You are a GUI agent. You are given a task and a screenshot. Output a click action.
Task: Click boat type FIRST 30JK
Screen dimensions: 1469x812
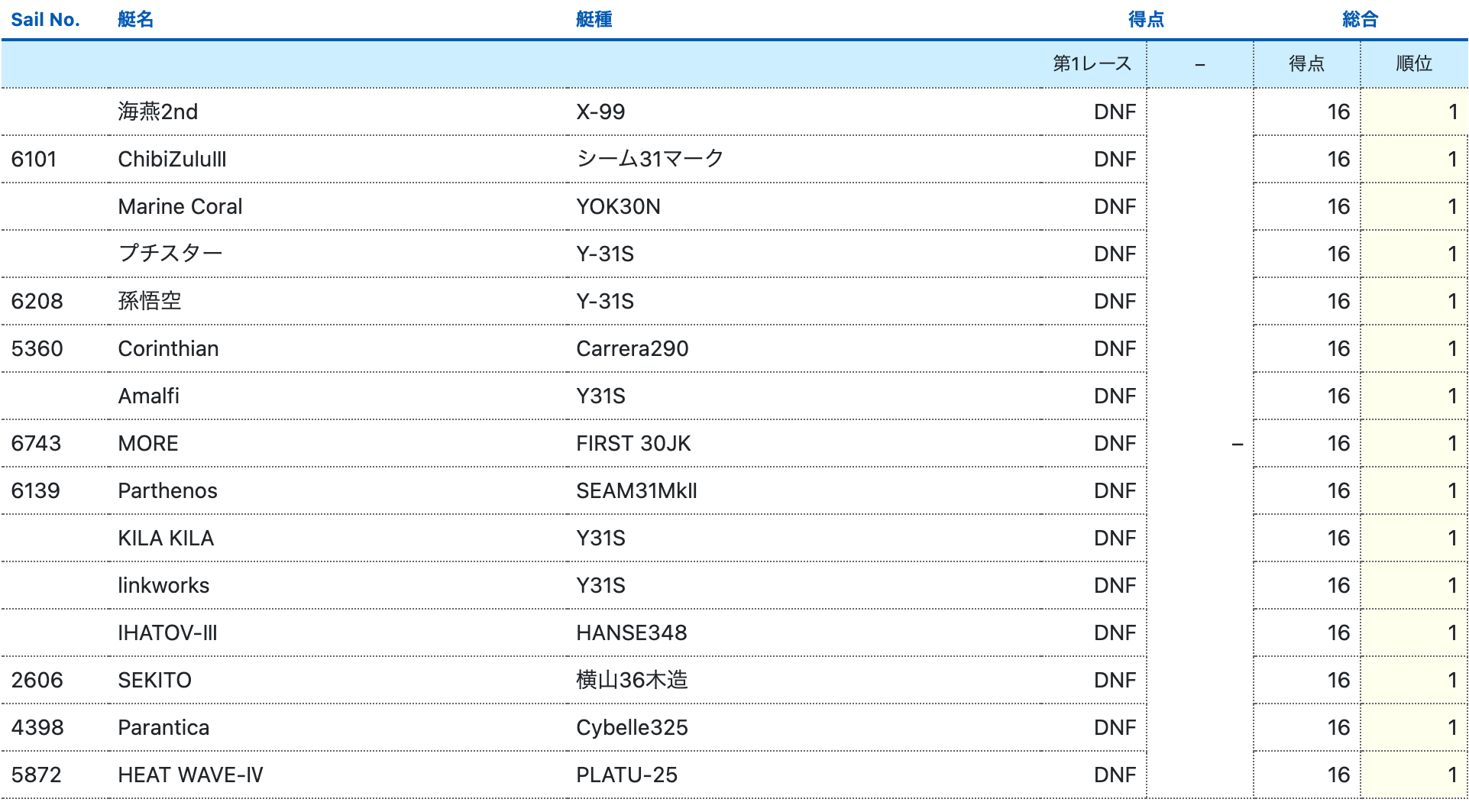633,444
